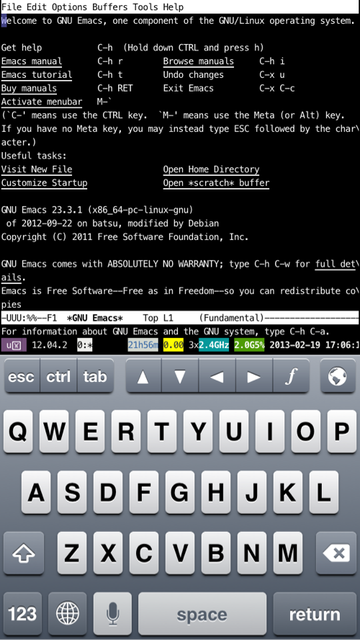Click the yellow 0.00 load indicator
Screen dimensions: 360x640
(x=173, y=345)
